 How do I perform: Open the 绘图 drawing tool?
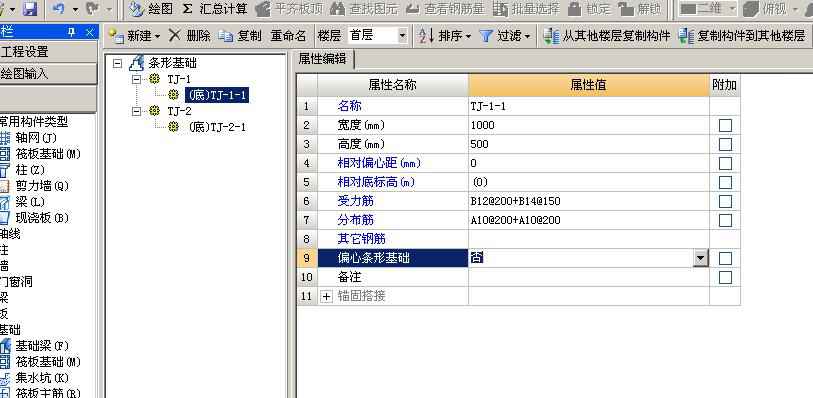click(x=151, y=9)
